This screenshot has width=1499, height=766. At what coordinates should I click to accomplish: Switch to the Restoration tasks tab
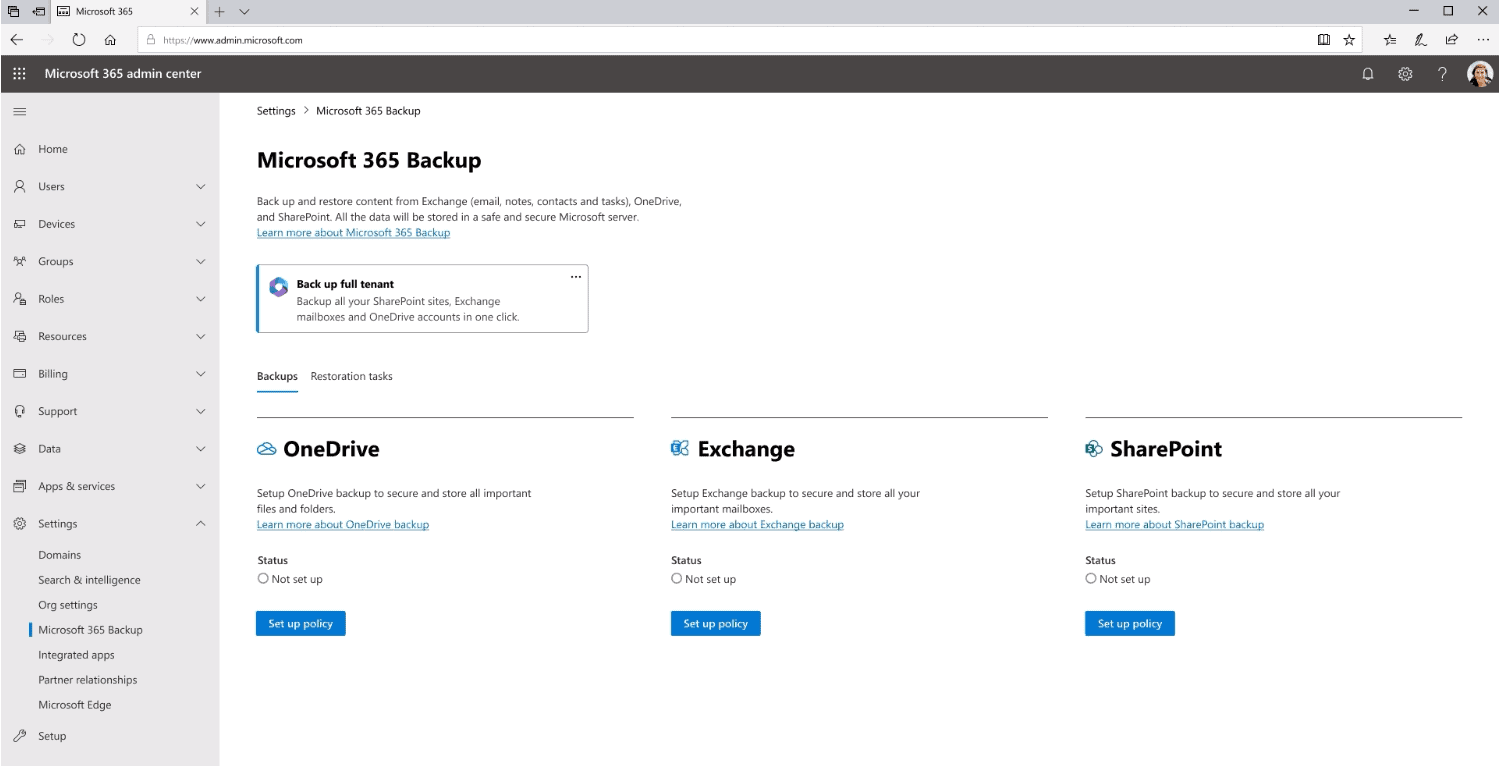pyautogui.click(x=351, y=377)
